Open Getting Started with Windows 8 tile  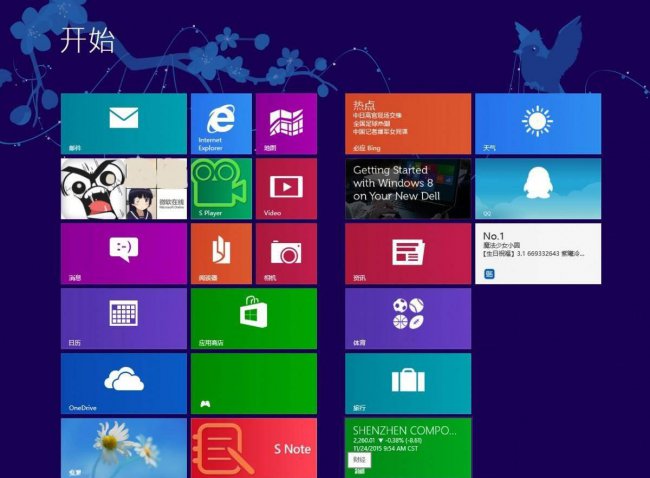click(x=408, y=189)
